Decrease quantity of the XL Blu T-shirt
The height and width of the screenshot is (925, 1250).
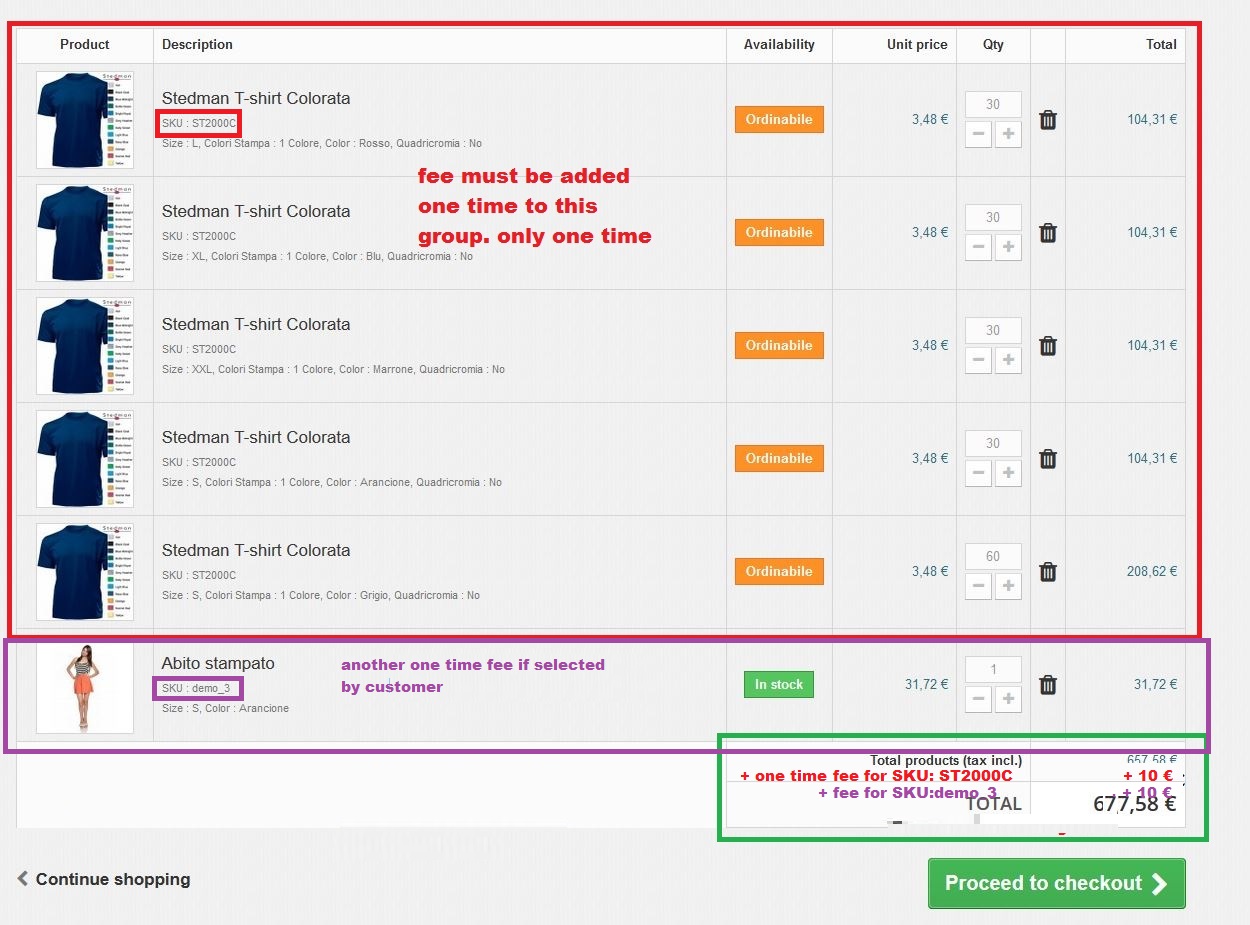point(979,247)
